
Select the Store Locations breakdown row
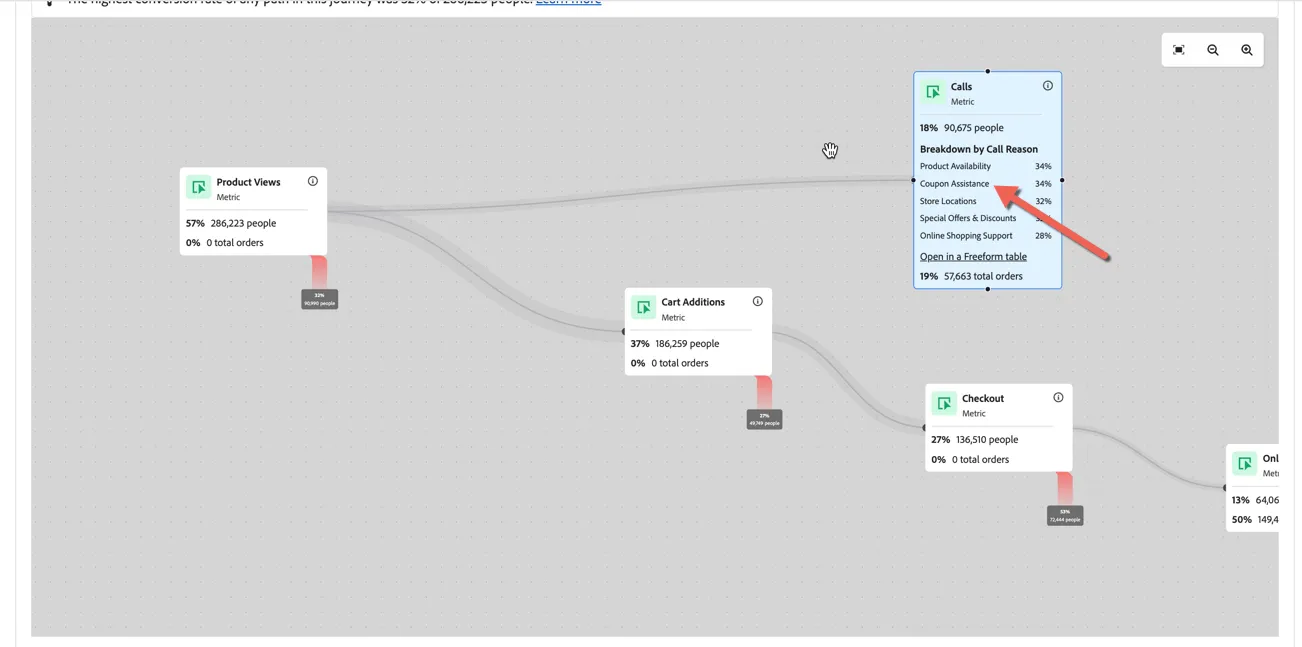(x=986, y=201)
